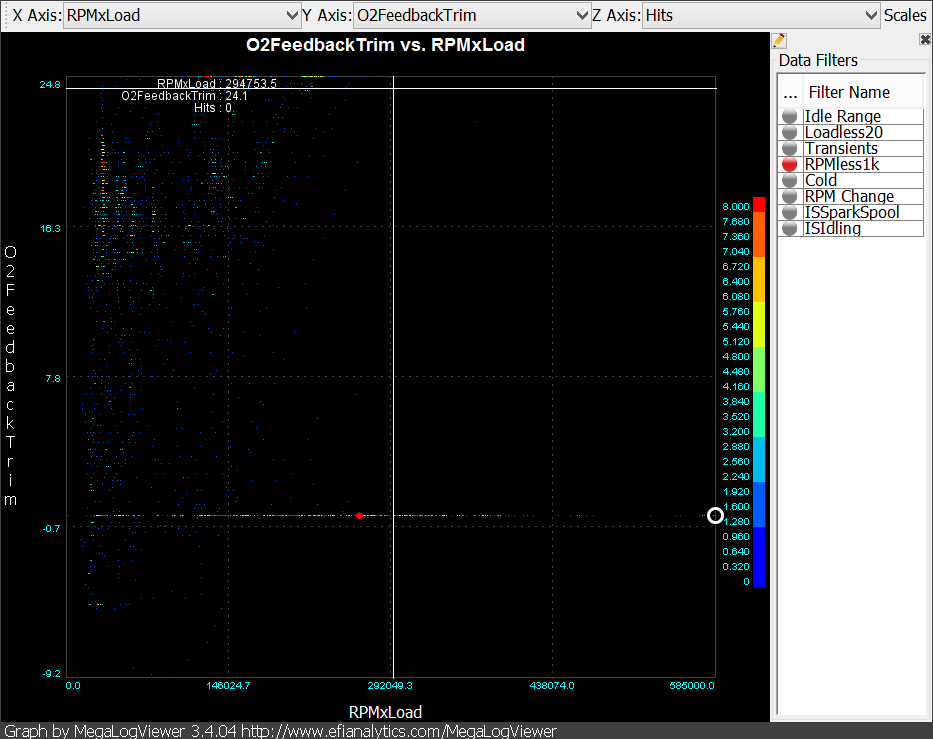Click the red top of the color scale

759,204
